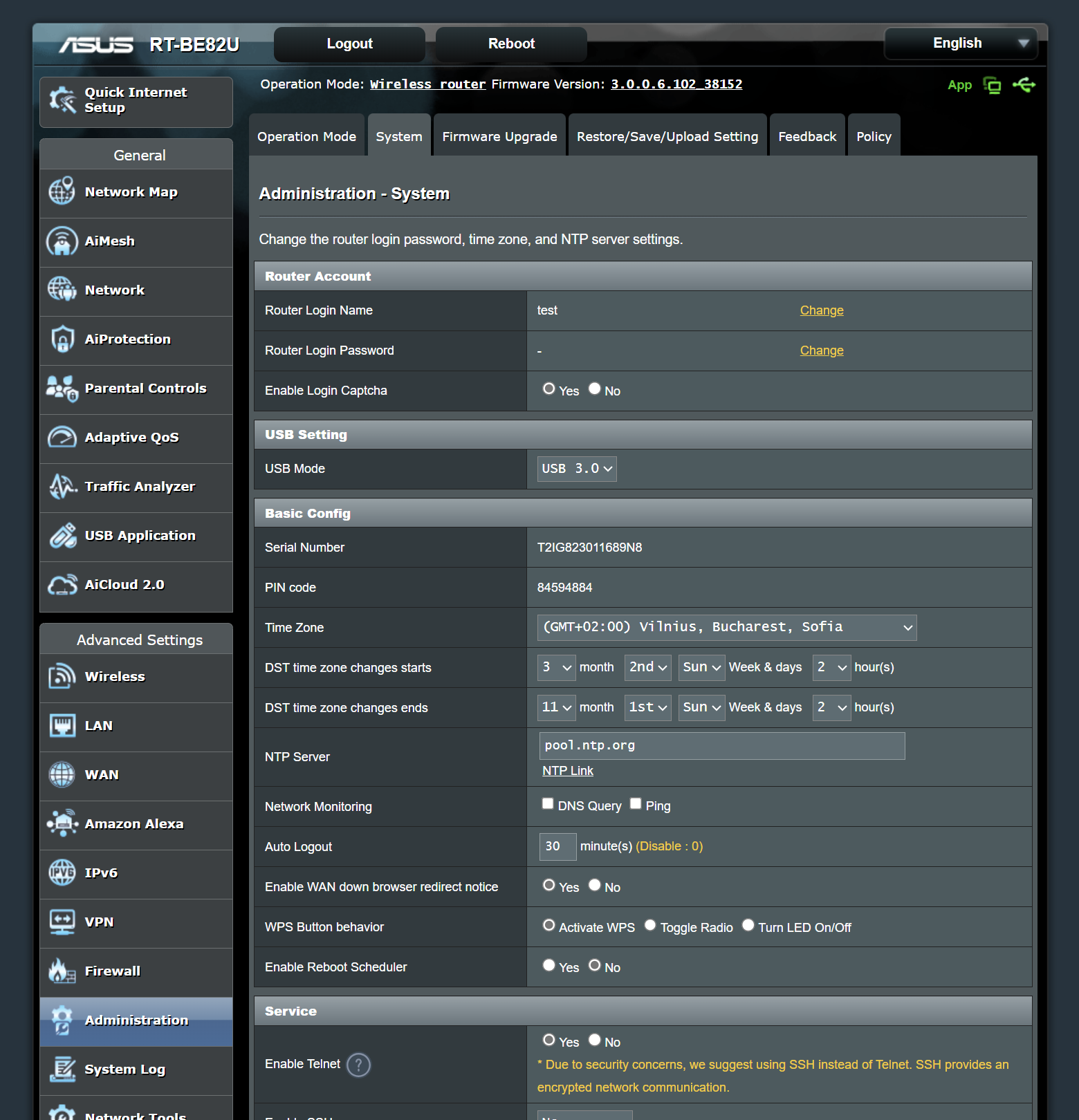Switch to Feedback tab
1079x1120 pixels.
(808, 136)
